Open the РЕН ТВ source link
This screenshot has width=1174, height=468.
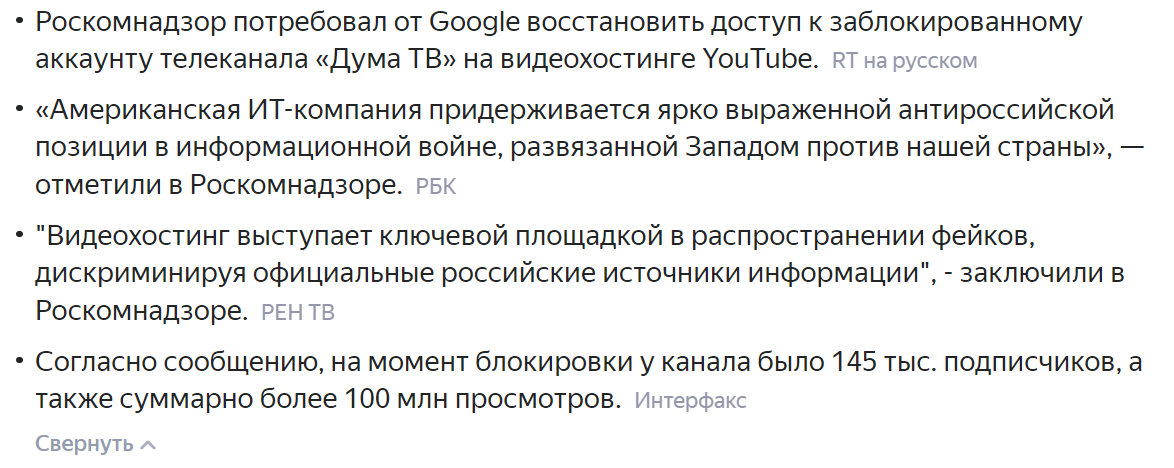tap(297, 312)
